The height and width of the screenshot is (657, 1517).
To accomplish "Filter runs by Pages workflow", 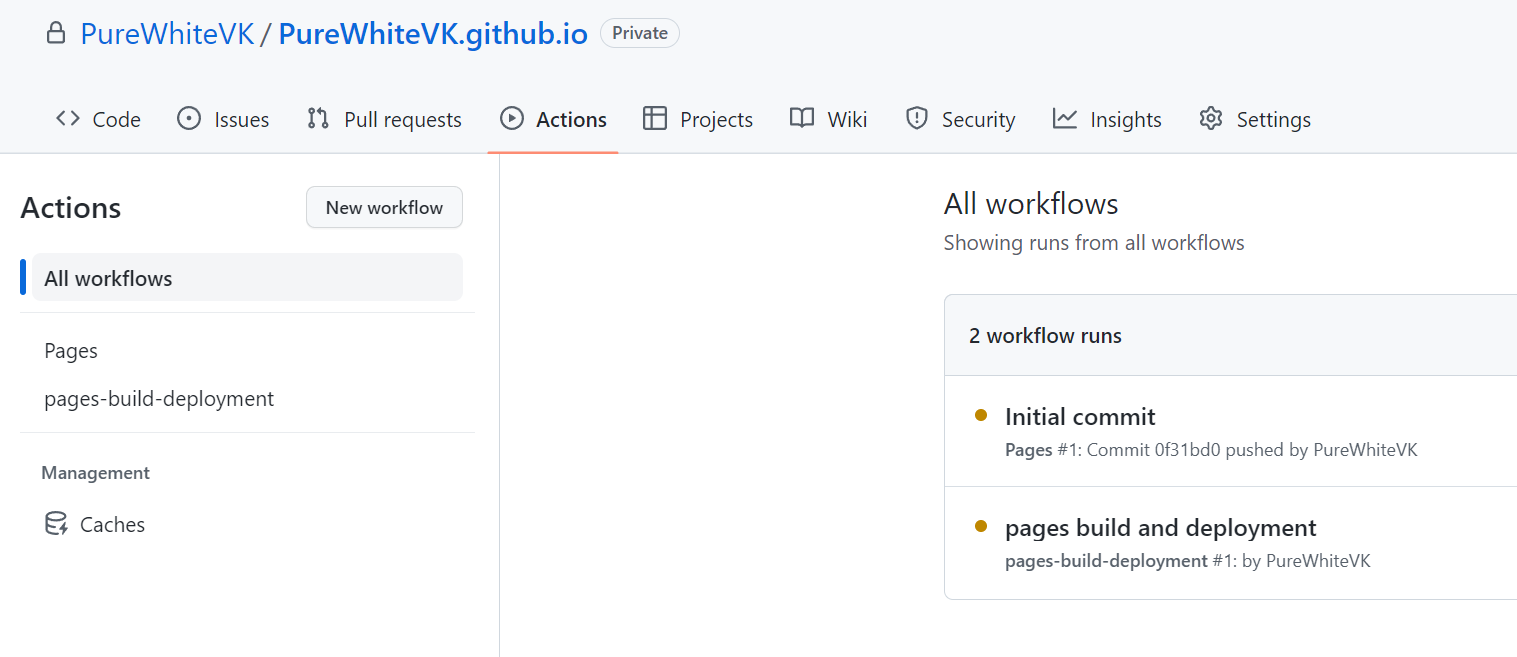I will click(71, 351).
